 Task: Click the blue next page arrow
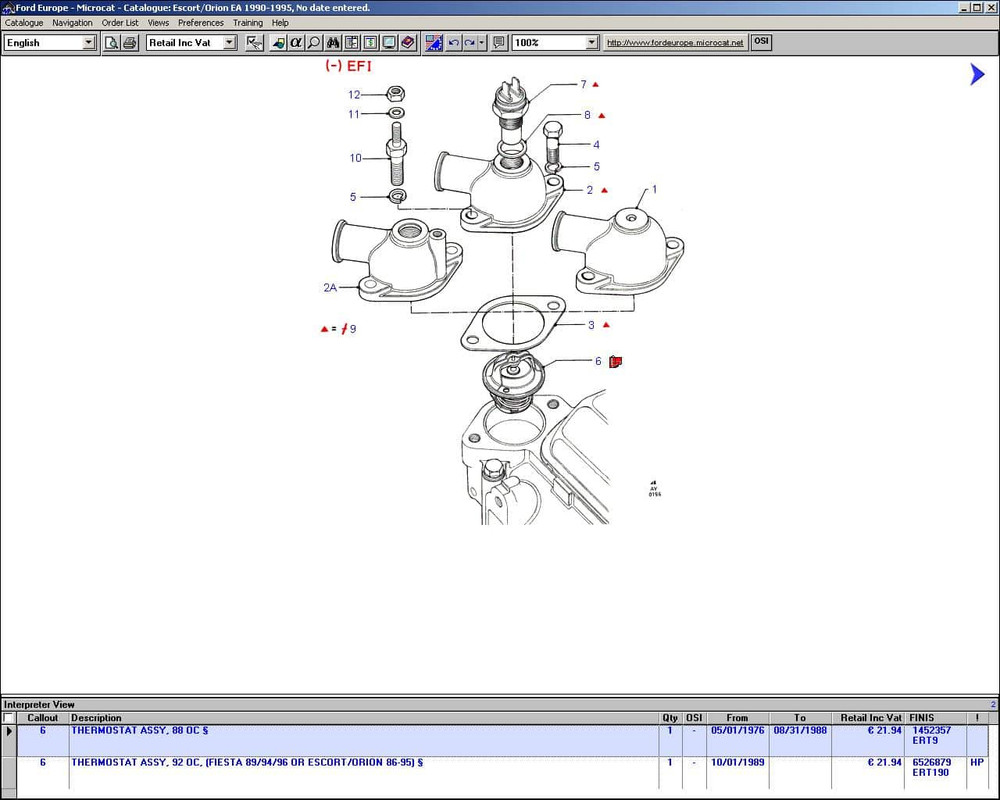pos(977,74)
